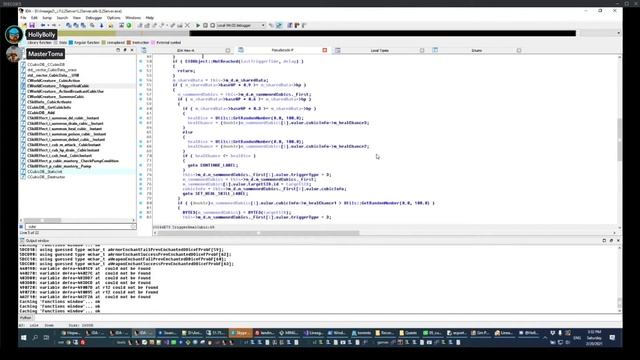Close the Enums tab
The width and height of the screenshot is (640, 360).
pyautogui.click(x=519, y=51)
